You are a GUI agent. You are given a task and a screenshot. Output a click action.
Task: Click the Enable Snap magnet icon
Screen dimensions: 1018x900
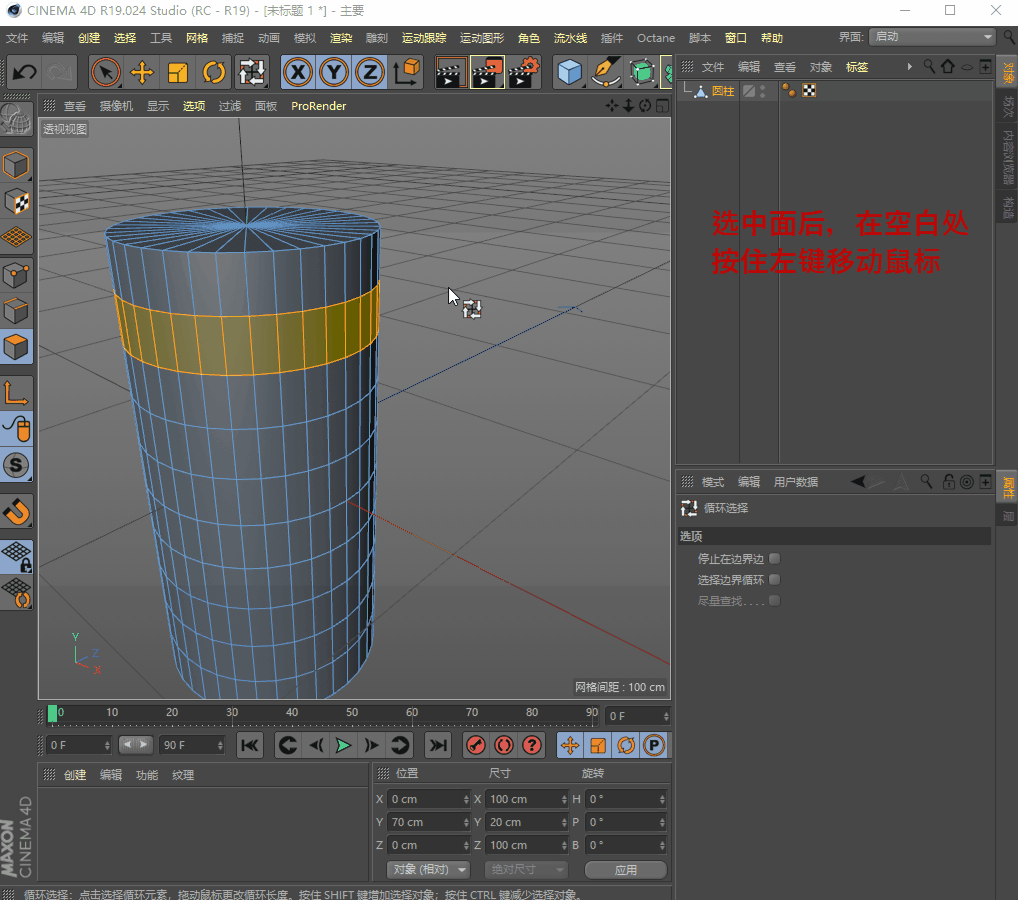coord(17,511)
